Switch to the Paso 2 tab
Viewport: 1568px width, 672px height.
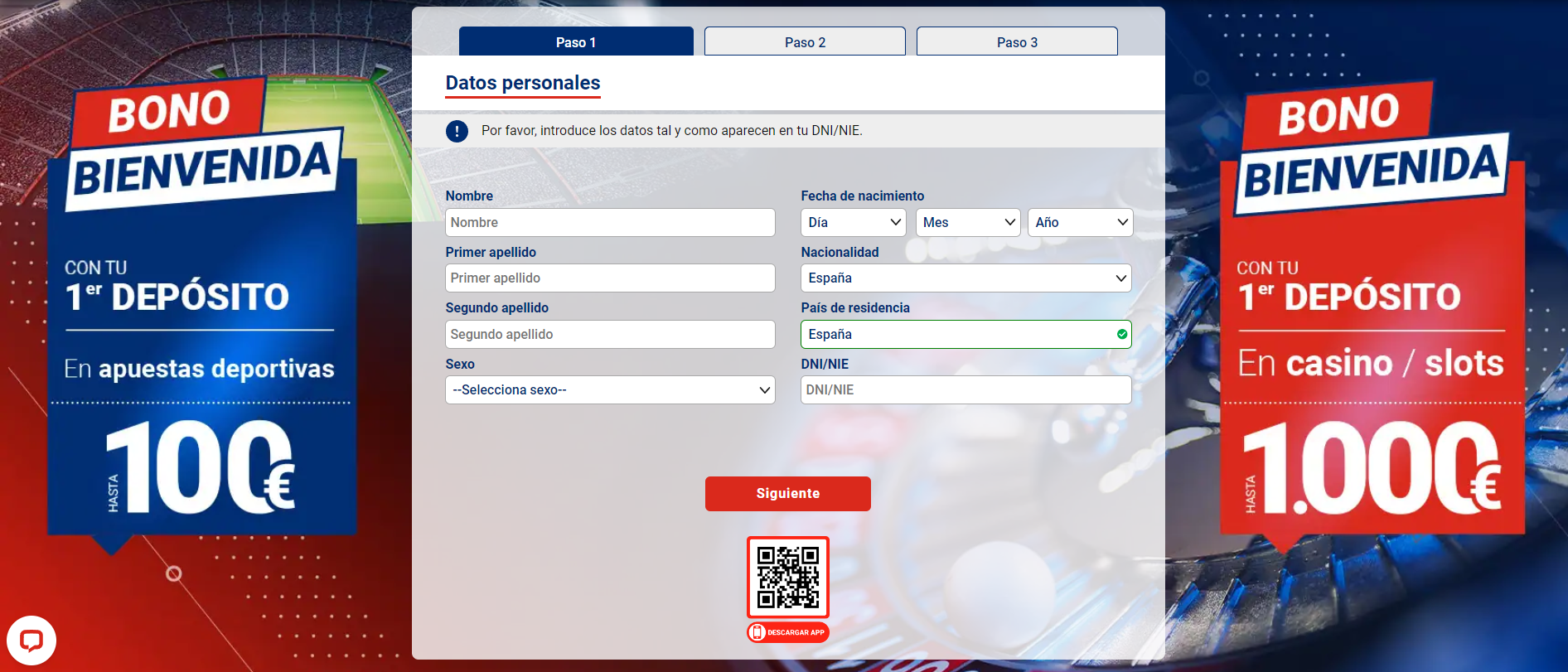[805, 42]
